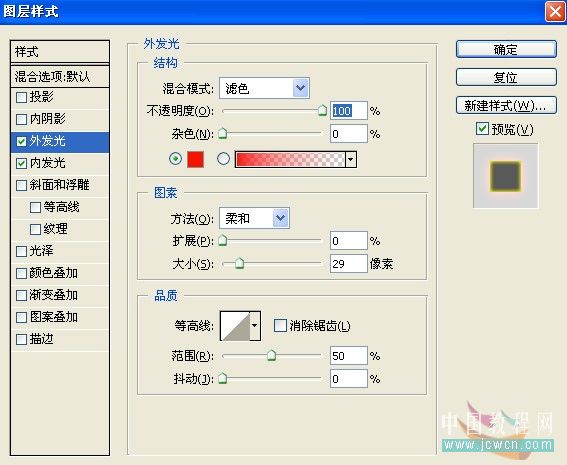Click the 不透明度 opacity input field
This screenshot has height=465, width=567.
(349, 111)
